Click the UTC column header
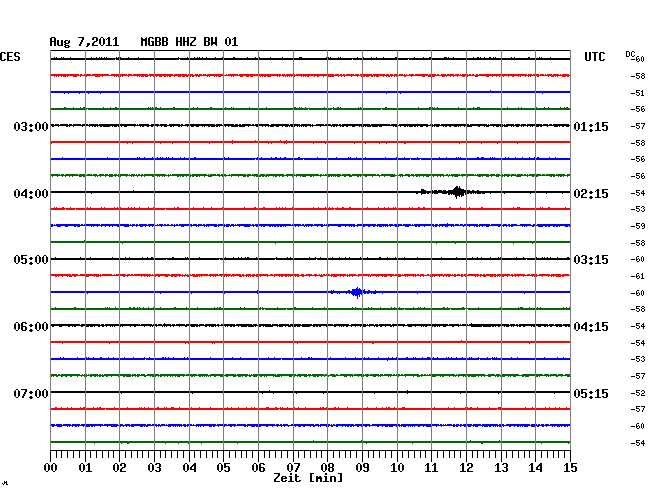The image size is (650, 494). tap(594, 57)
